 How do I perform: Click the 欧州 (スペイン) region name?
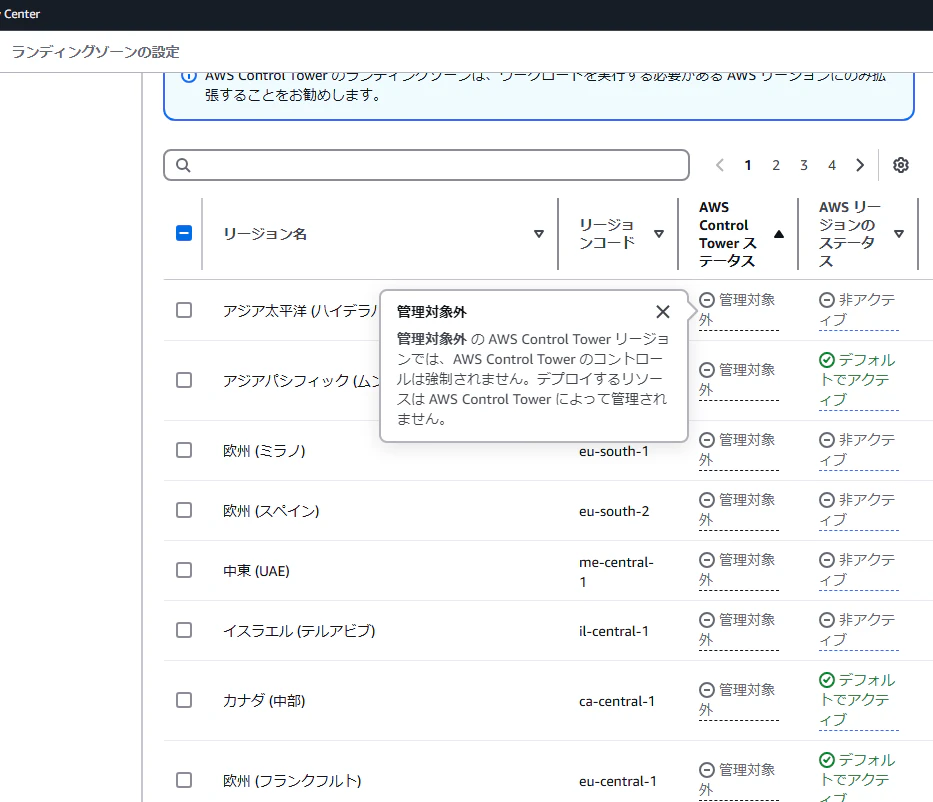(271, 511)
